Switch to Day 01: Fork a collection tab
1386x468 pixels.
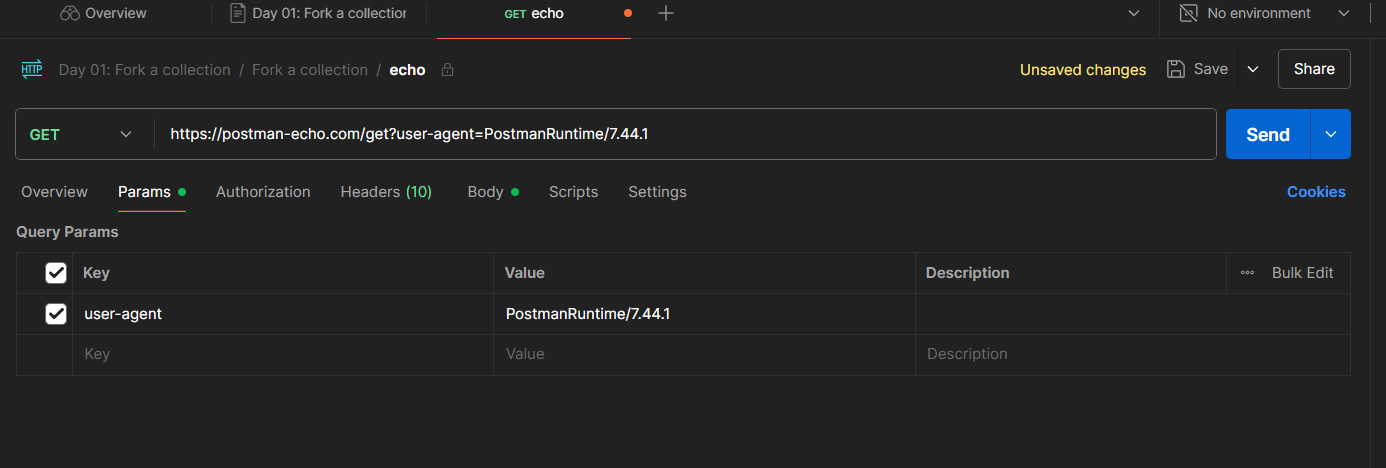coord(318,13)
